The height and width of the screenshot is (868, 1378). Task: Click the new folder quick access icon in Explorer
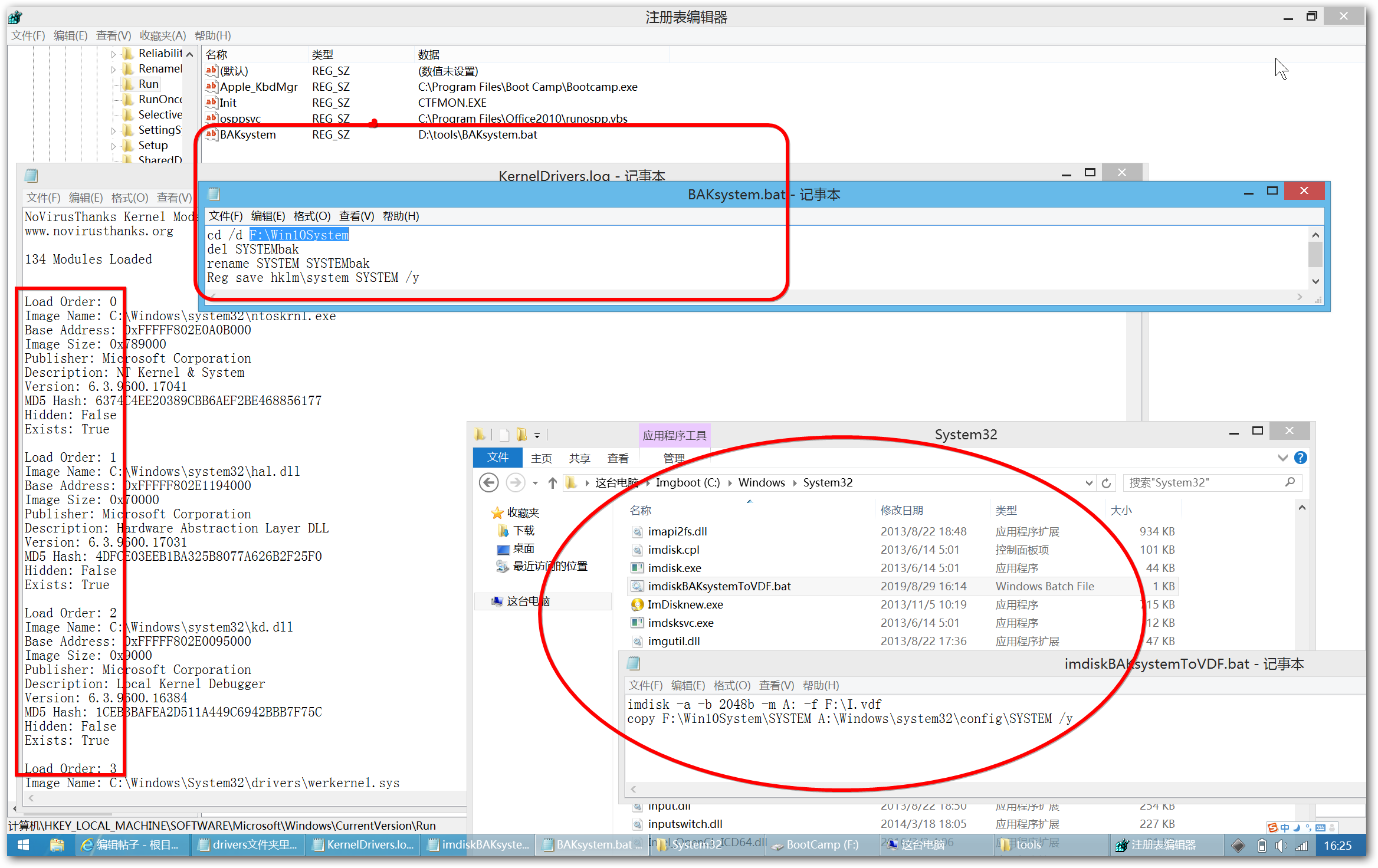[521, 435]
